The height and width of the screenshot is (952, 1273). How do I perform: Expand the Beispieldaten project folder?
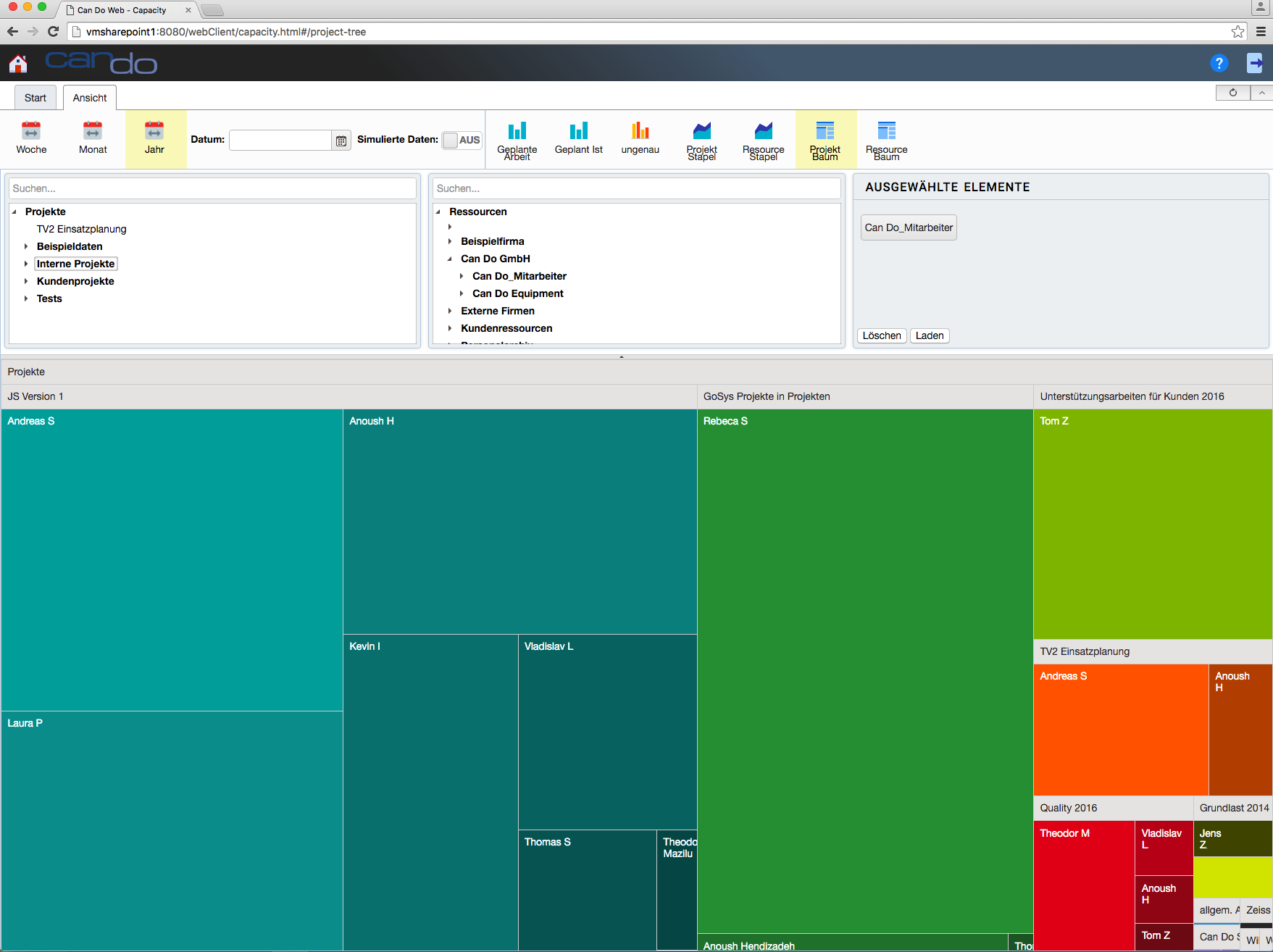[x=26, y=246]
